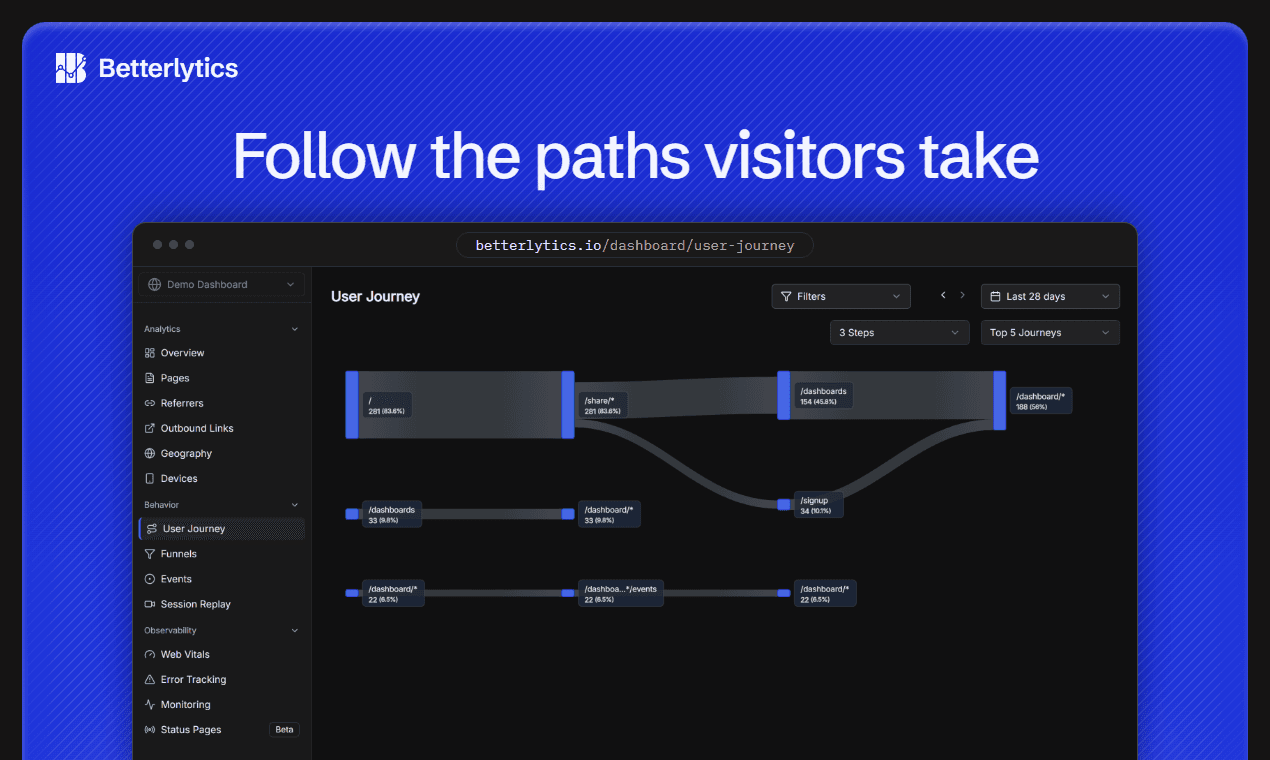The image size is (1270, 760).
Task: Open the Last 28 days date dropdown
Action: click(x=1050, y=296)
